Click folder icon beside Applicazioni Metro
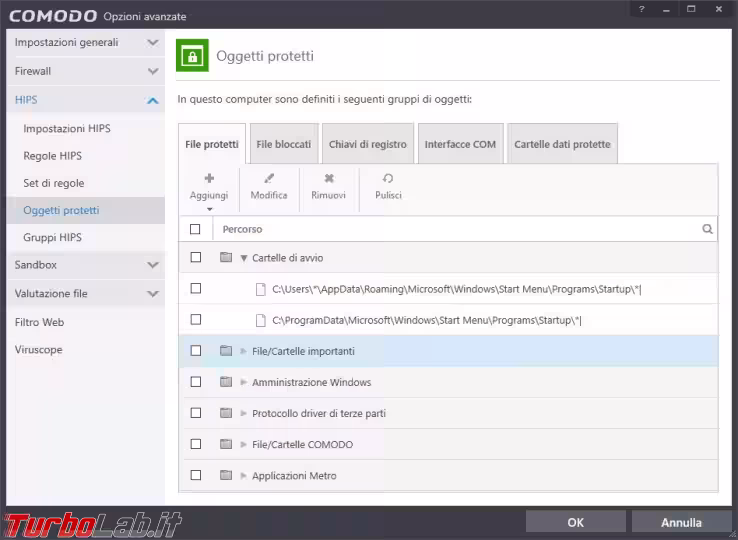The image size is (738, 540). [x=225, y=476]
